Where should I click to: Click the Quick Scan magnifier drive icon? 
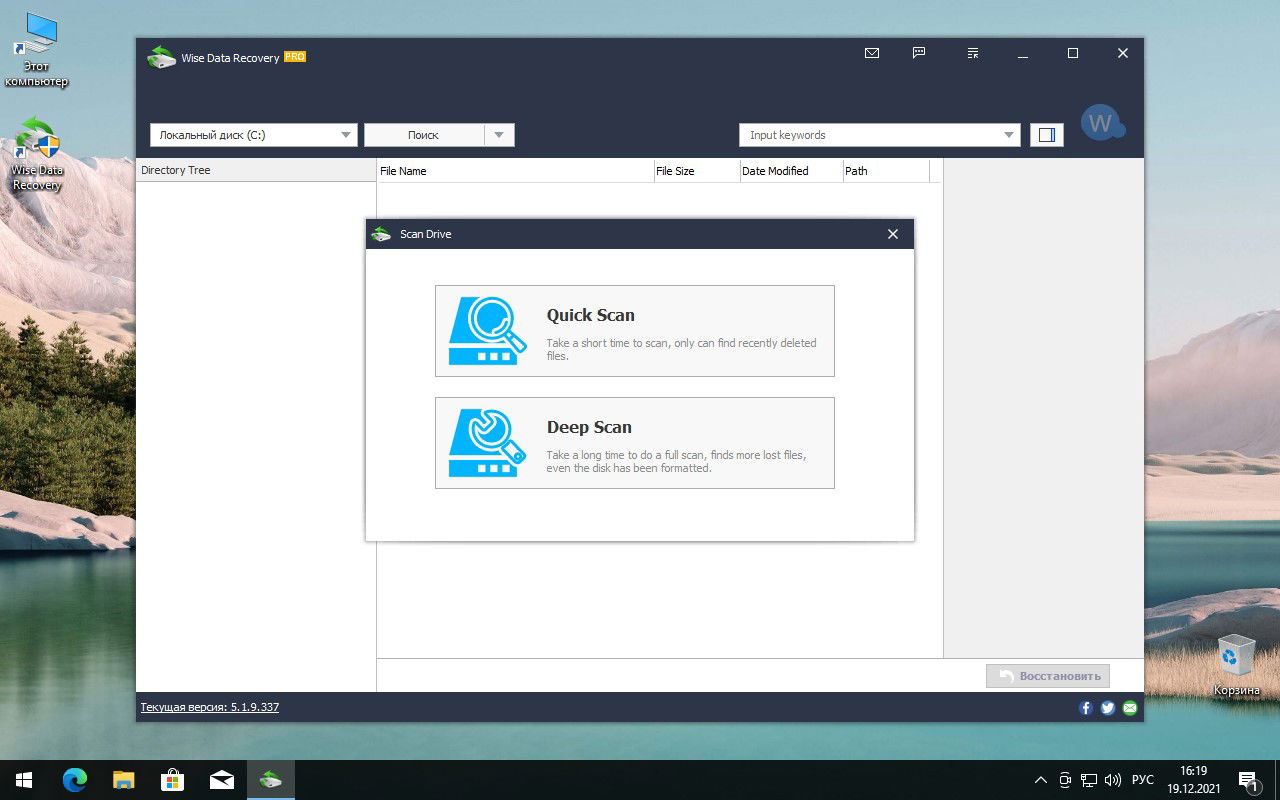coord(487,331)
